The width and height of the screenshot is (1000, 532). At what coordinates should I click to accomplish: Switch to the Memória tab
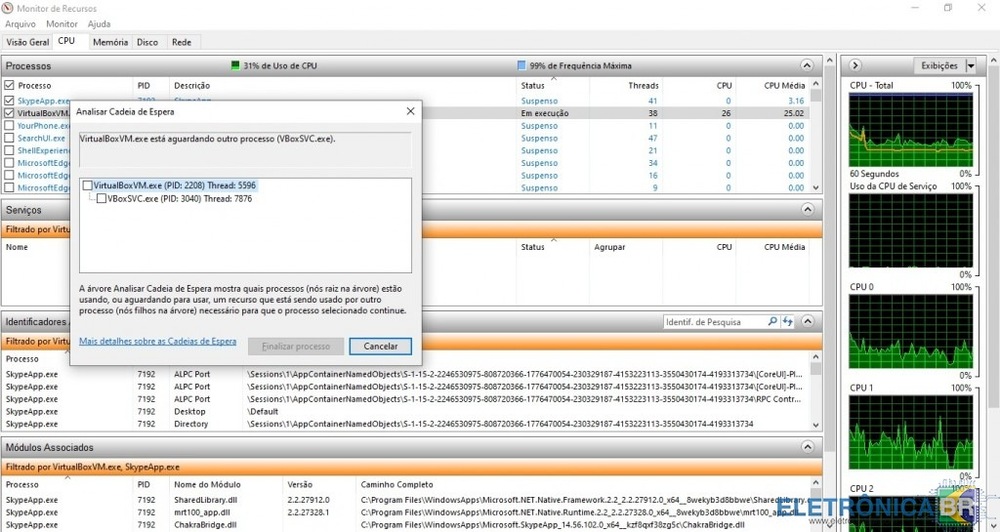(x=110, y=42)
